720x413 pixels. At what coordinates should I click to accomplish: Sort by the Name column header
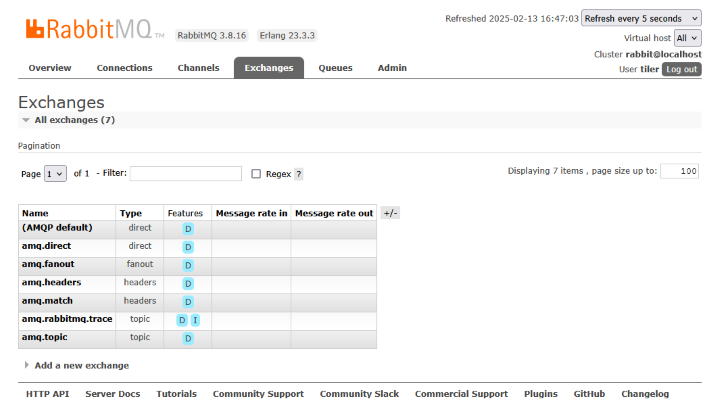[35, 213]
